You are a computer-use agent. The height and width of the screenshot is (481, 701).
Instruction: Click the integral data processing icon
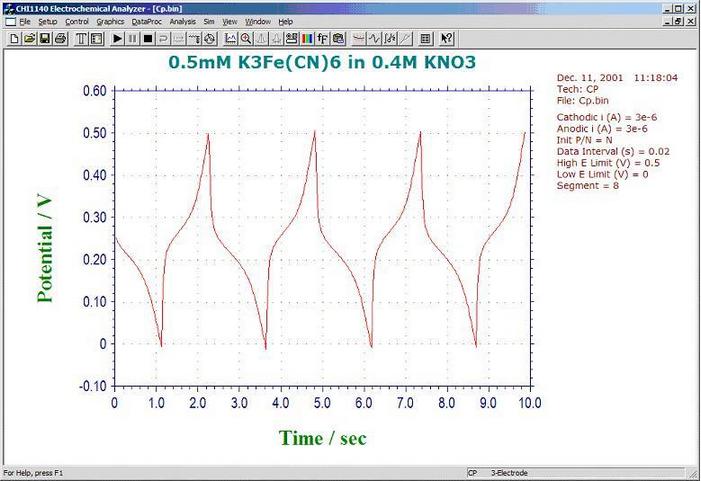(389, 39)
